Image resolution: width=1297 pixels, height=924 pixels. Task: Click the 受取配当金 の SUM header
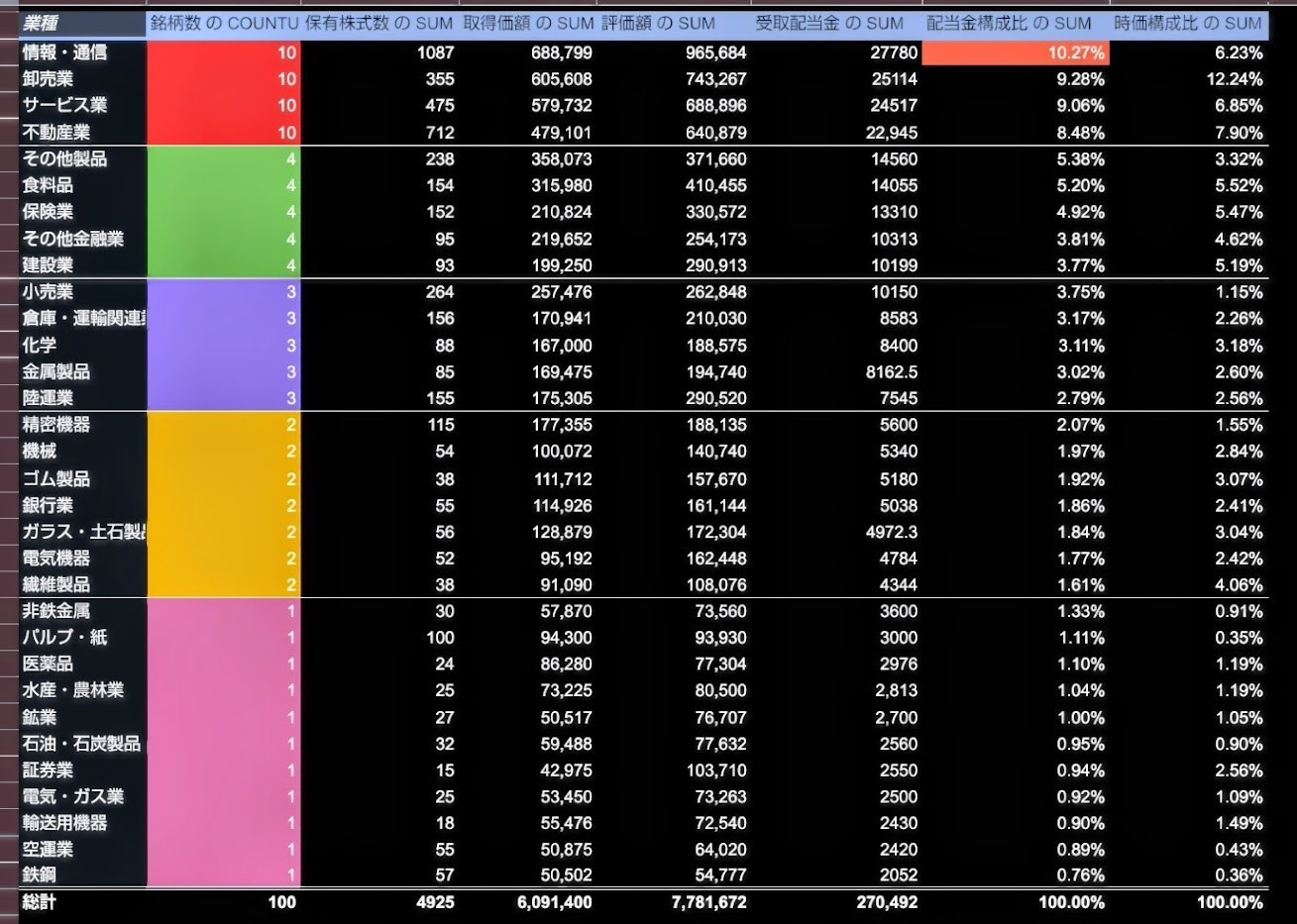pos(829,24)
